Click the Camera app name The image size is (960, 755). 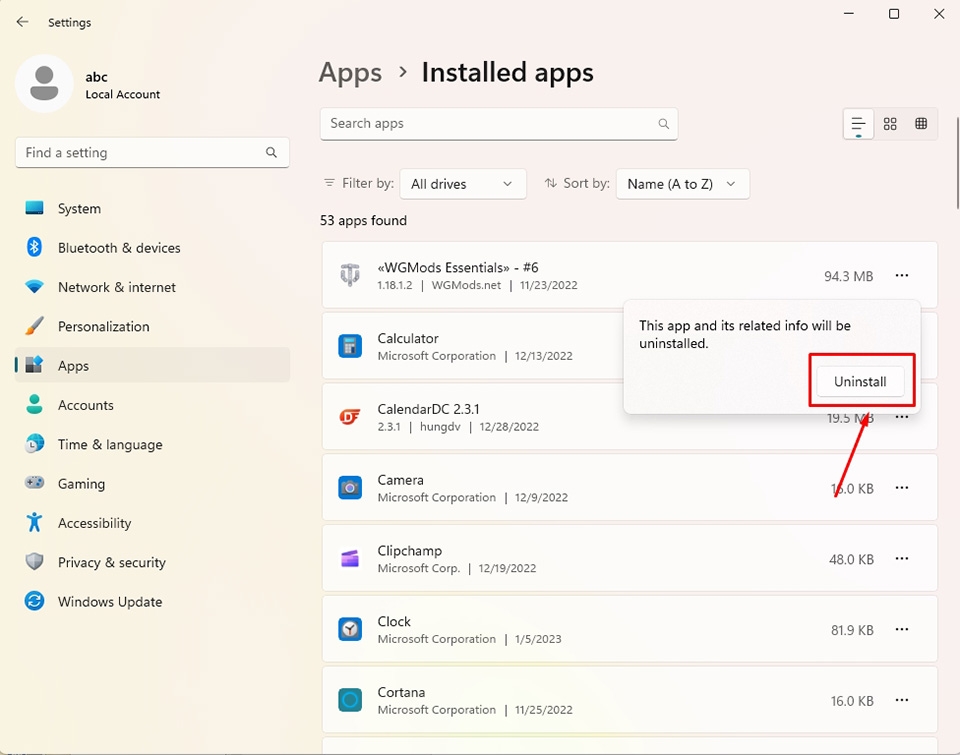click(x=400, y=480)
